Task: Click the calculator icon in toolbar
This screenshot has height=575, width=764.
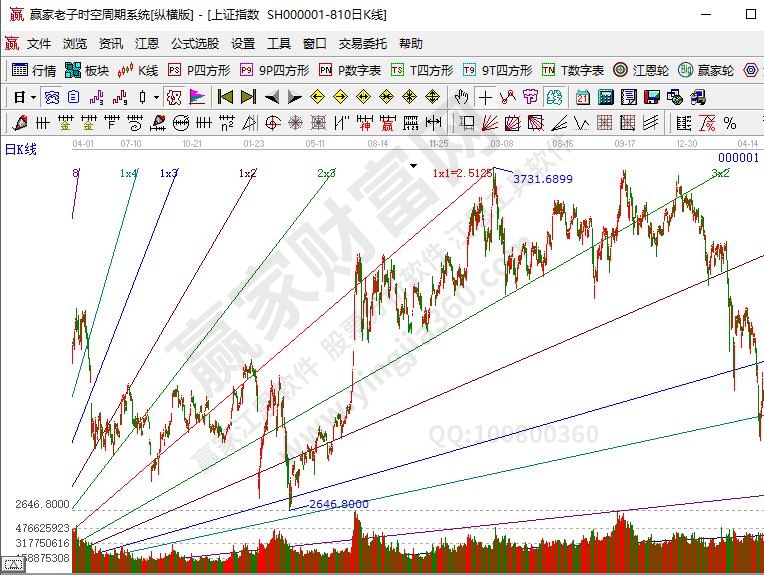Action: (x=605, y=97)
